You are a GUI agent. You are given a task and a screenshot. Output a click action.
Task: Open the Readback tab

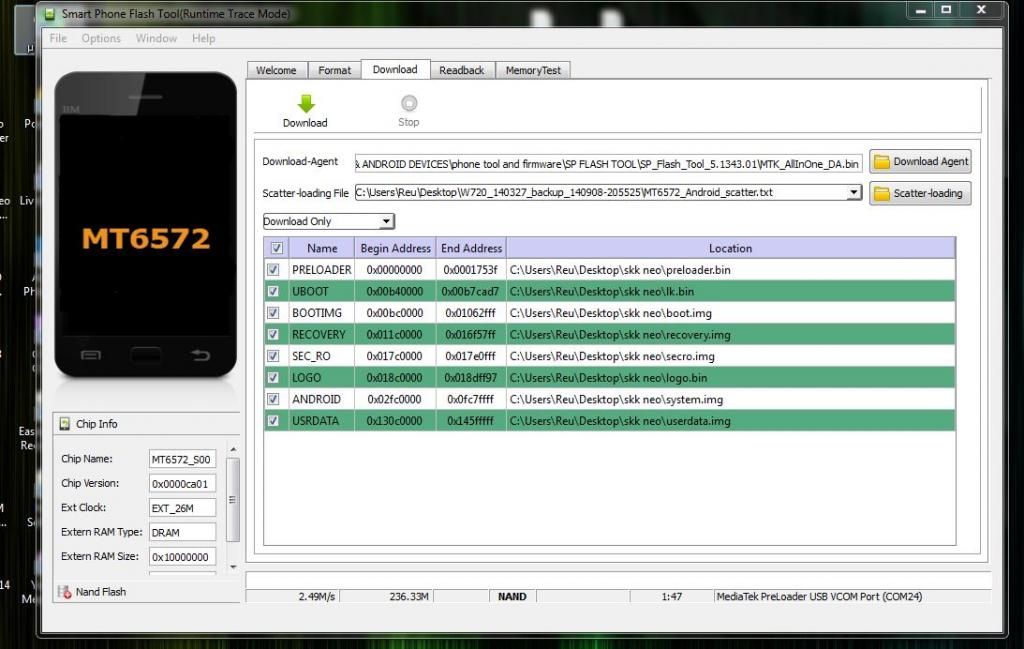(461, 70)
